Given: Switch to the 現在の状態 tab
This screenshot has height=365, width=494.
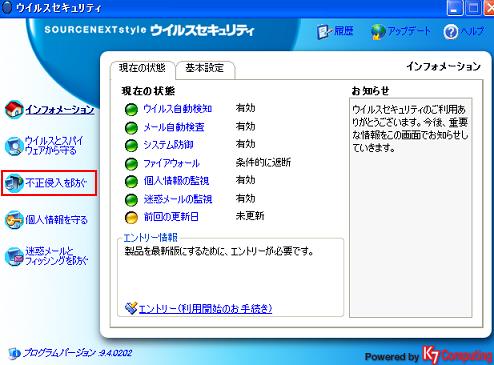Looking at the screenshot, I should [142, 68].
